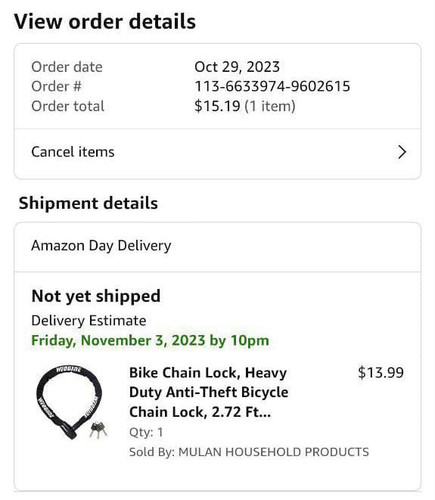Click the Sold By MULAN HOUSEHOLD PRODUCTS text
This screenshot has height=500, width=435.
249,452
